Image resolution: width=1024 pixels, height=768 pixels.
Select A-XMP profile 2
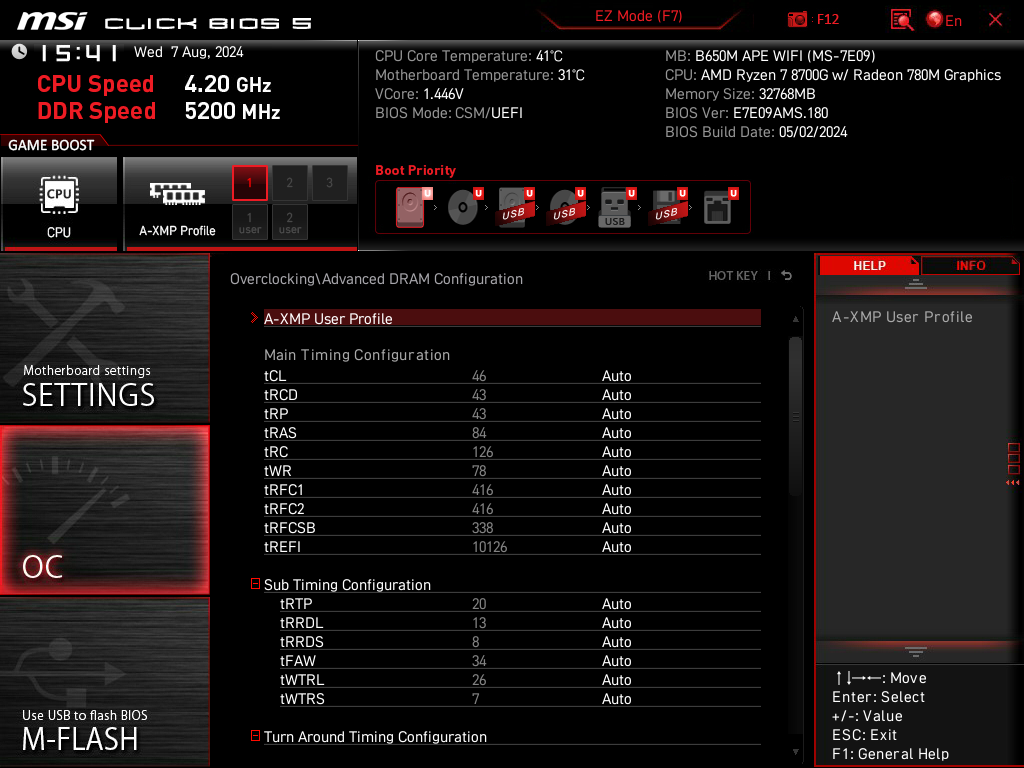(289, 182)
